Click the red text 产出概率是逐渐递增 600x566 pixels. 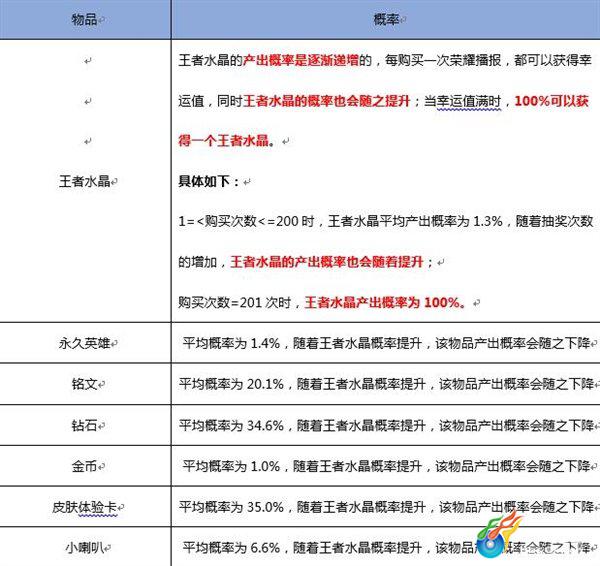(301, 60)
